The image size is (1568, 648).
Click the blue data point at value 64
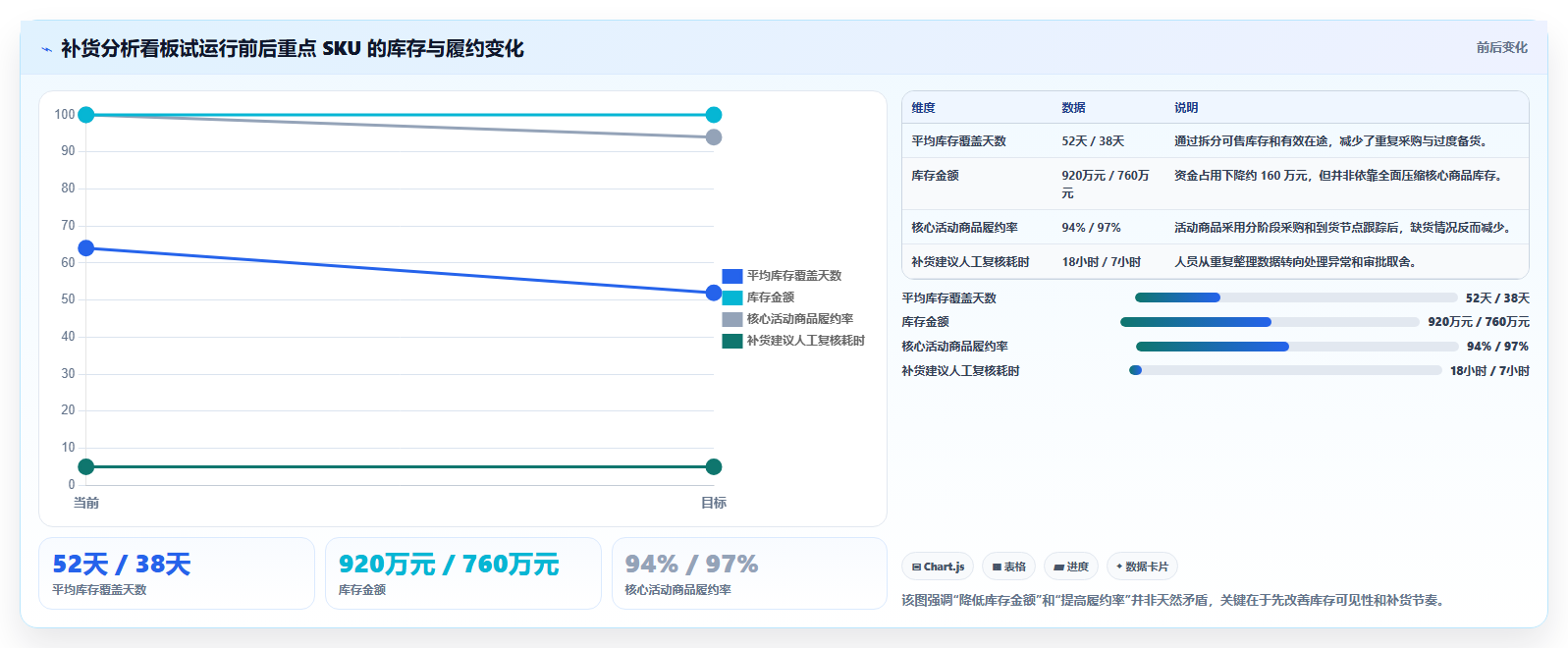pyautogui.click(x=86, y=248)
